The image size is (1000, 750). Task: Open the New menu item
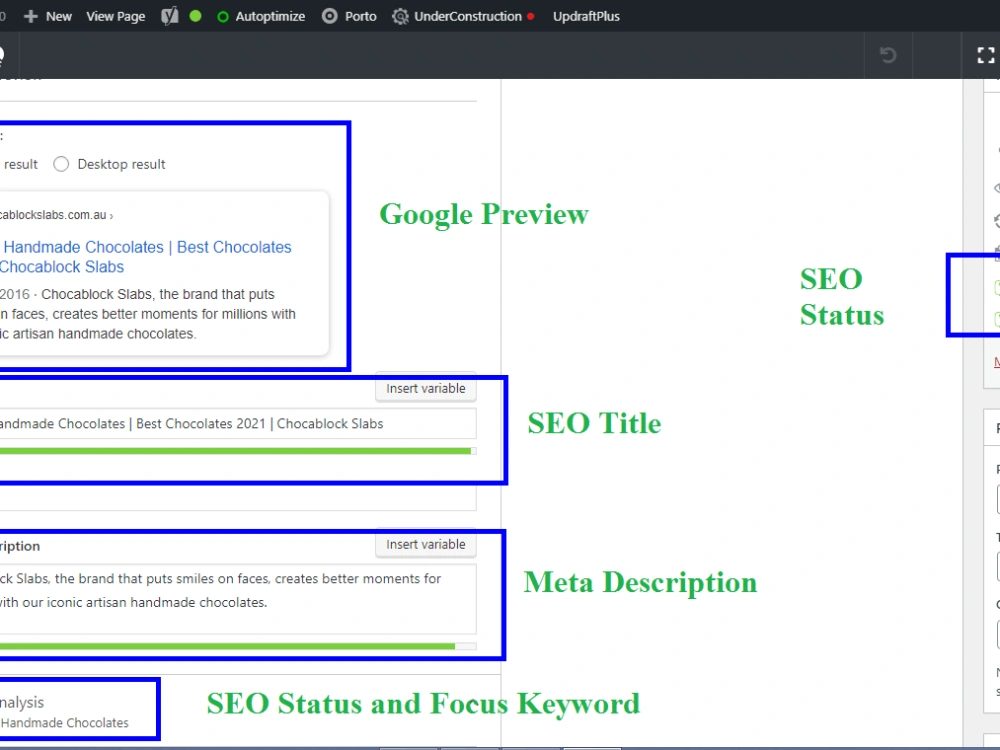point(59,17)
